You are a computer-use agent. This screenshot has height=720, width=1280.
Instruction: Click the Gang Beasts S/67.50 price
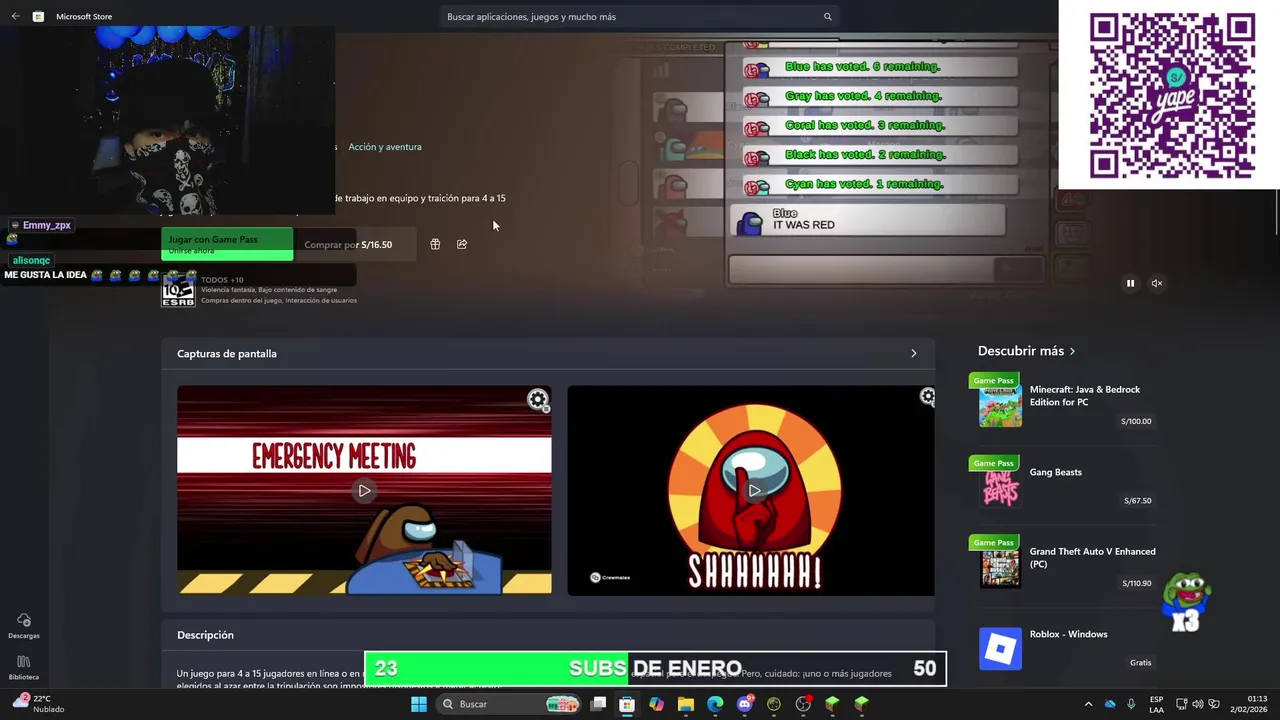pos(1138,501)
